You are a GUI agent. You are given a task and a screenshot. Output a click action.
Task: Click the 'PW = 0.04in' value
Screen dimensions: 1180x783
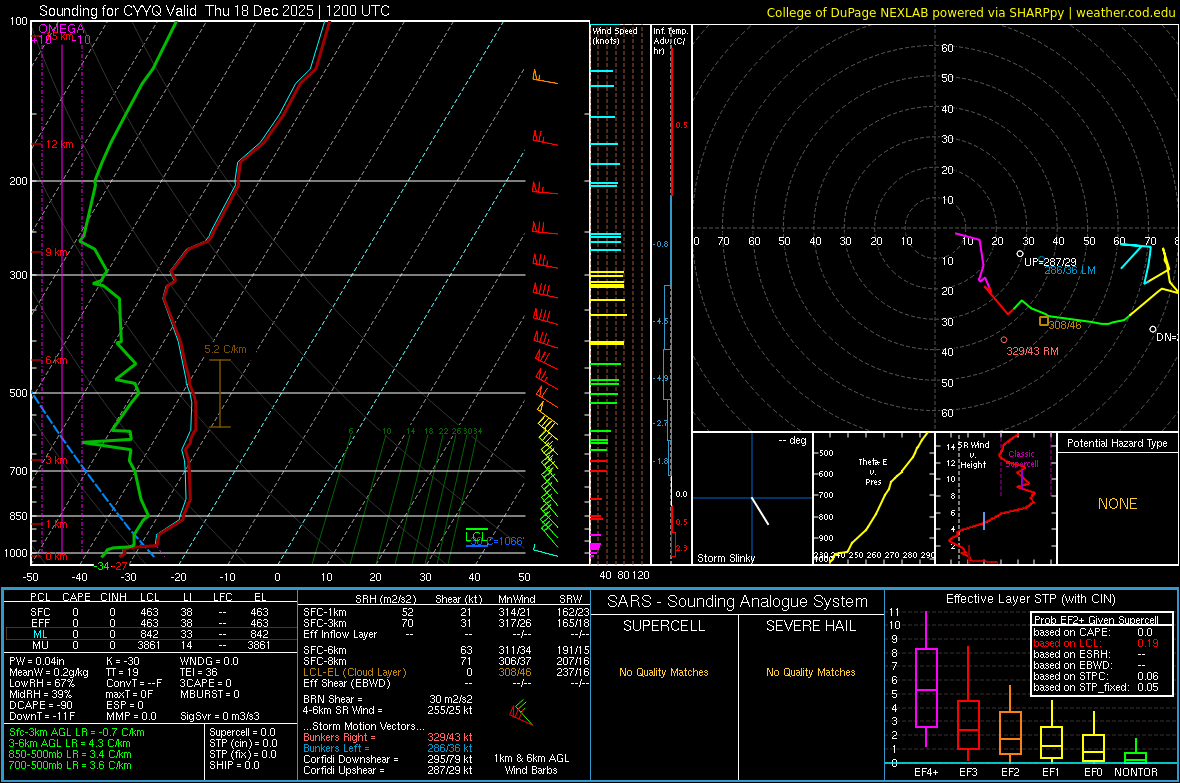(36, 661)
